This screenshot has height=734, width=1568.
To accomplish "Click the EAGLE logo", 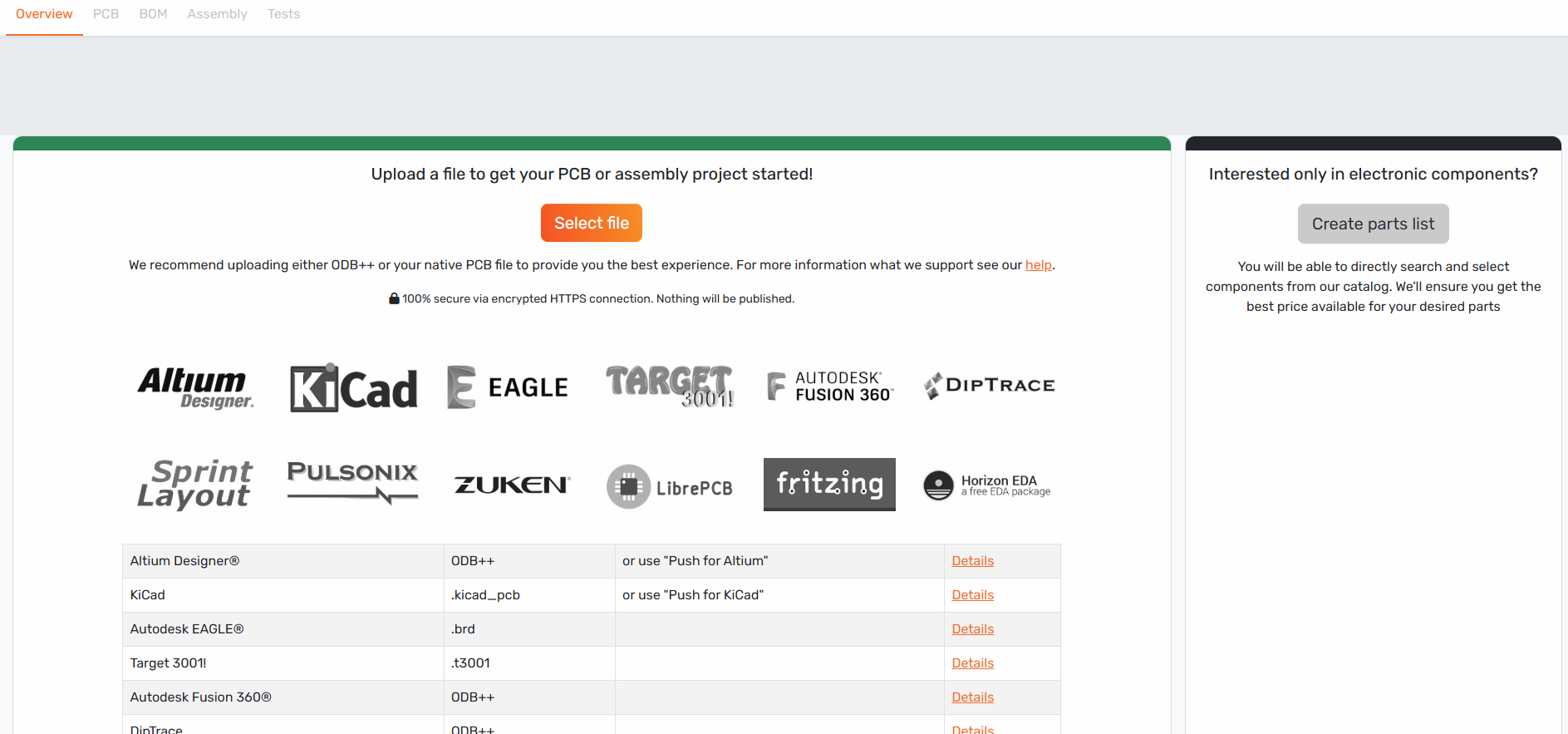I will [x=507, y=387].
